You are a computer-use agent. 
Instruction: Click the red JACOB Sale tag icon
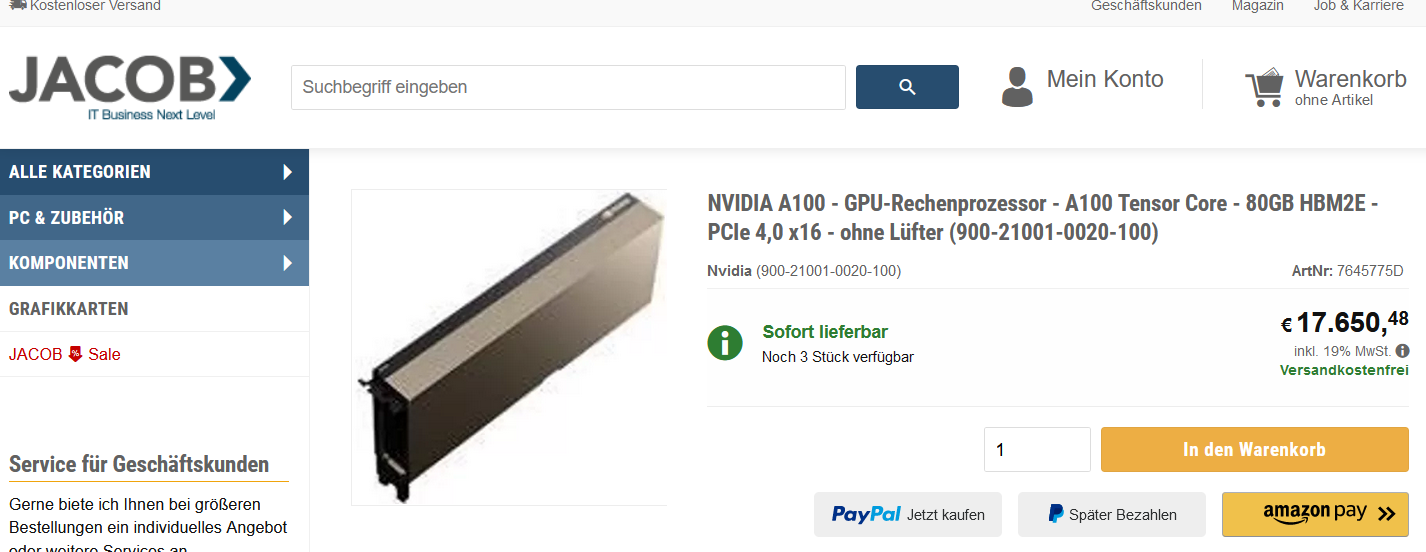tap(75, 354)
